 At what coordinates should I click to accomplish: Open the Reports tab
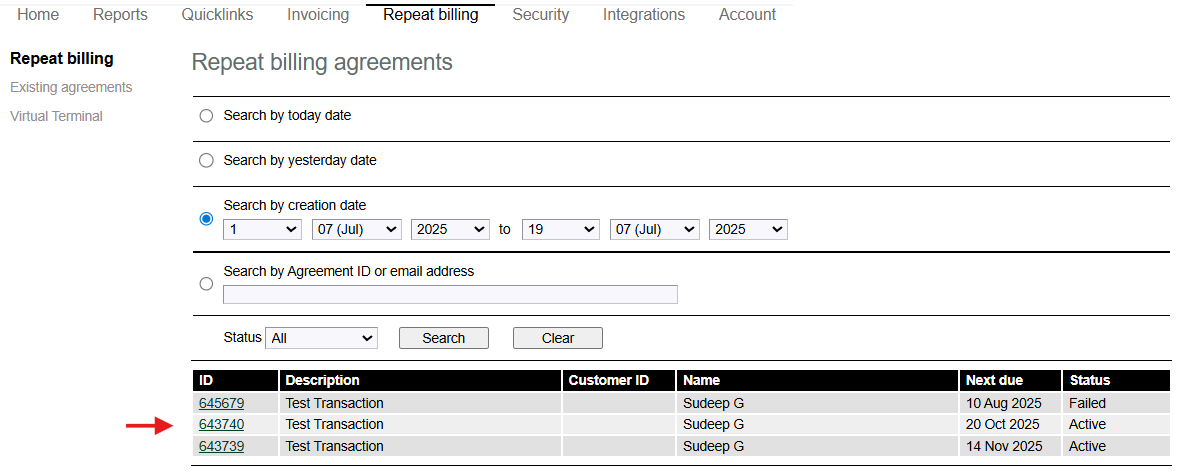click(120, 15)
